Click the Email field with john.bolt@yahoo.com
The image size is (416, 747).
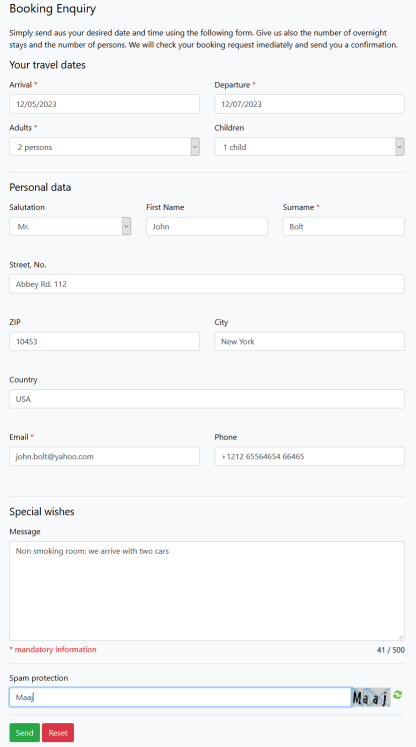pos(104,456)
